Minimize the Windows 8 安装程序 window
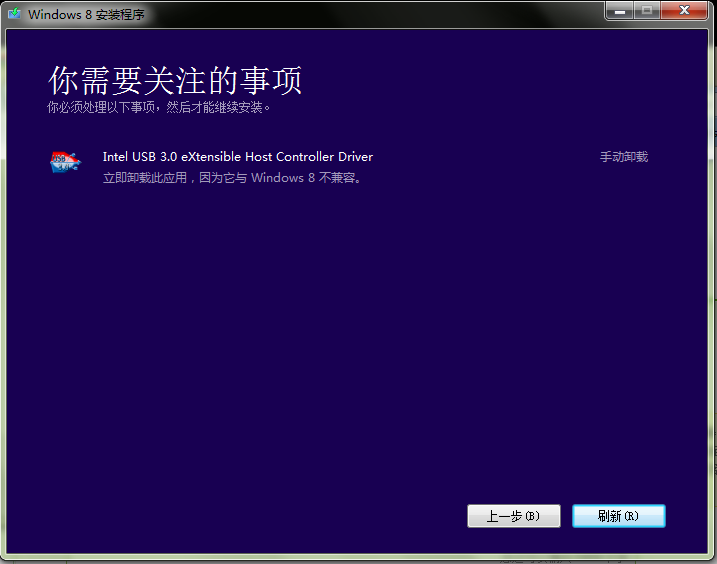The height and width of the screenshot is (564, 717). coord(620,11)
